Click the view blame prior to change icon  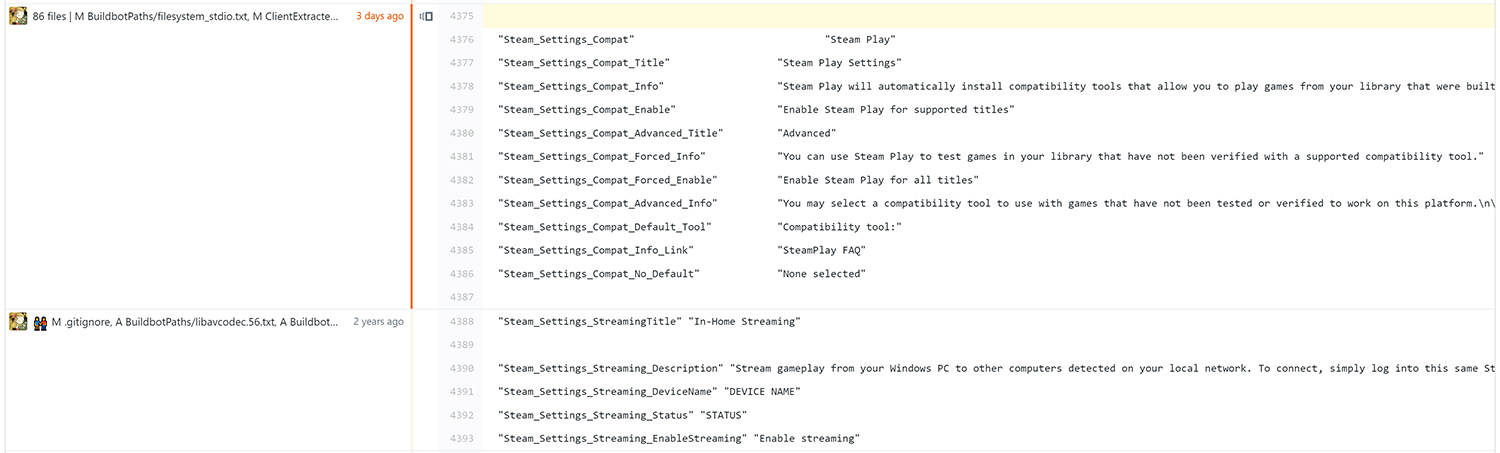[x=426, y=16]
